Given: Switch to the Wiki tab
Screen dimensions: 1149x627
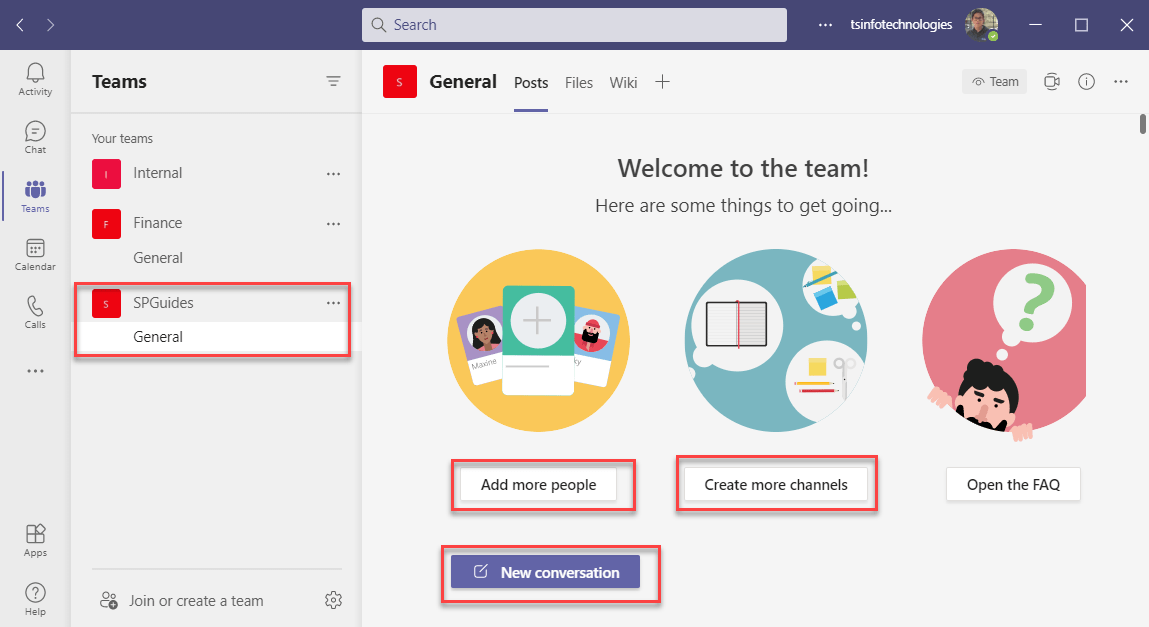Looking at the screenshot, I should point(623,83).
